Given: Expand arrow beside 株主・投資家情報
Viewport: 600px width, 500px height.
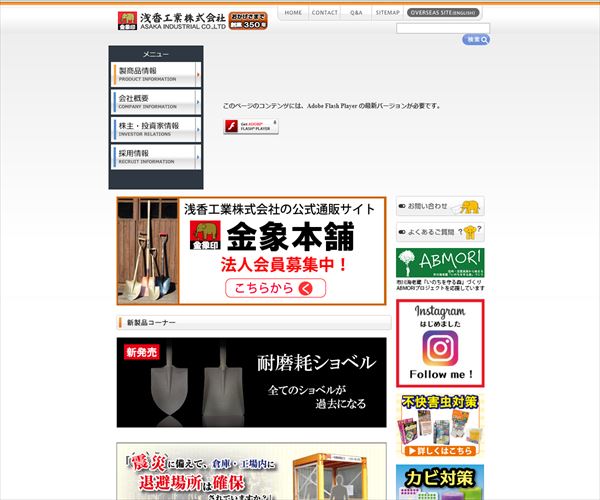Looking at the screenshot, I should coord(198,129).
